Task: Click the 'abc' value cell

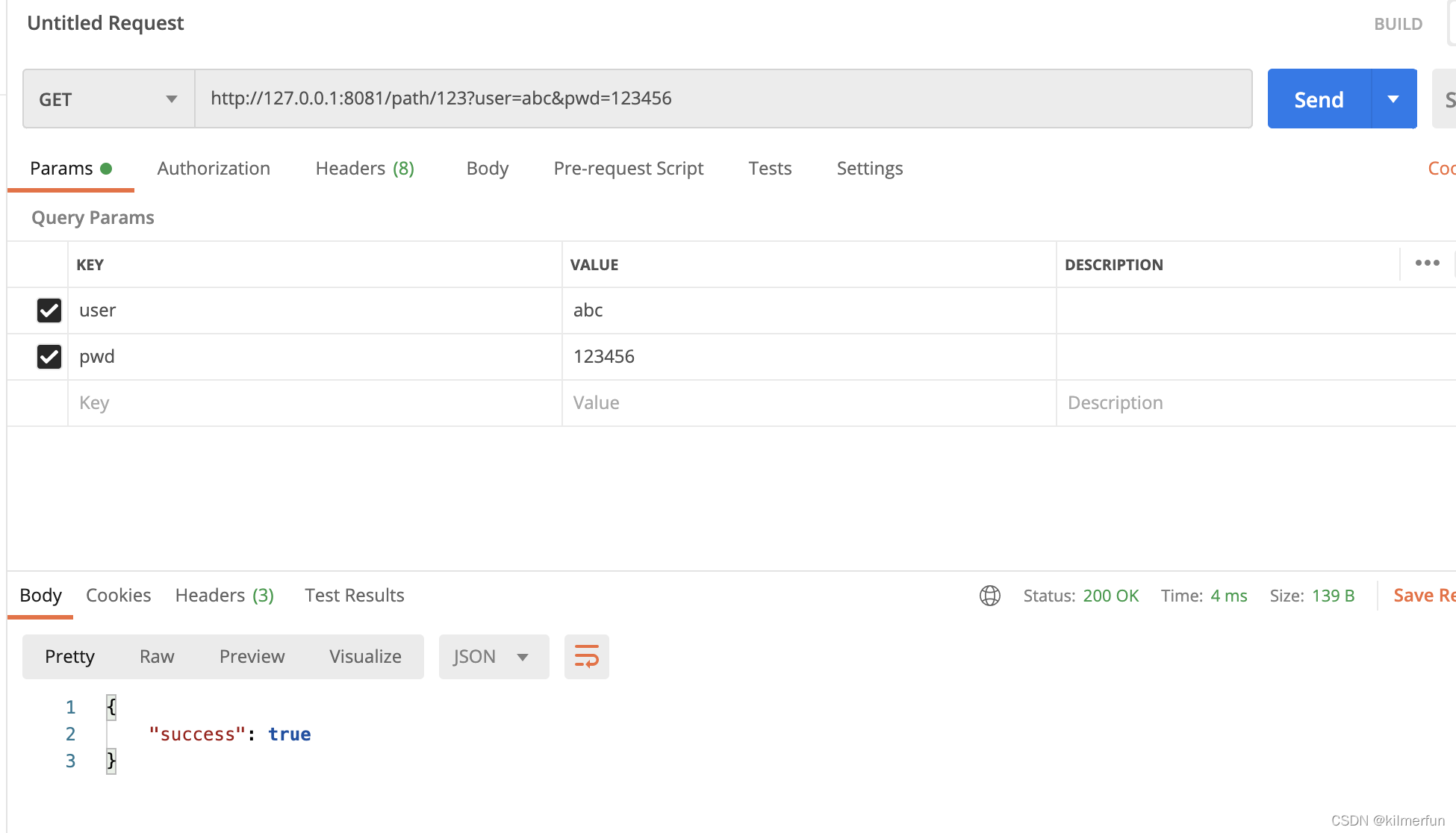Action: (809, 311)
